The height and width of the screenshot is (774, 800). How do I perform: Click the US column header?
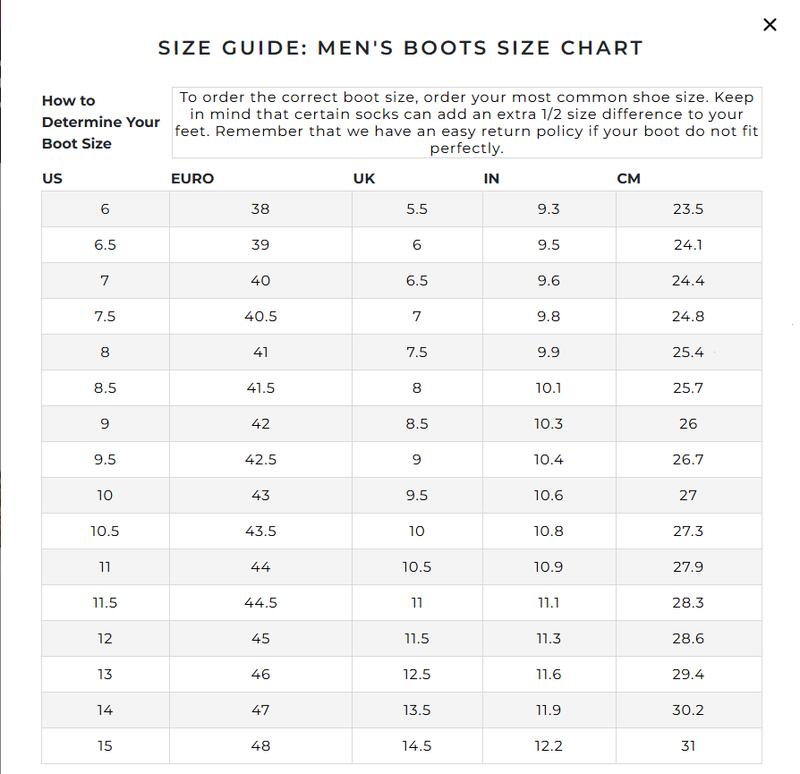[49, 178]
